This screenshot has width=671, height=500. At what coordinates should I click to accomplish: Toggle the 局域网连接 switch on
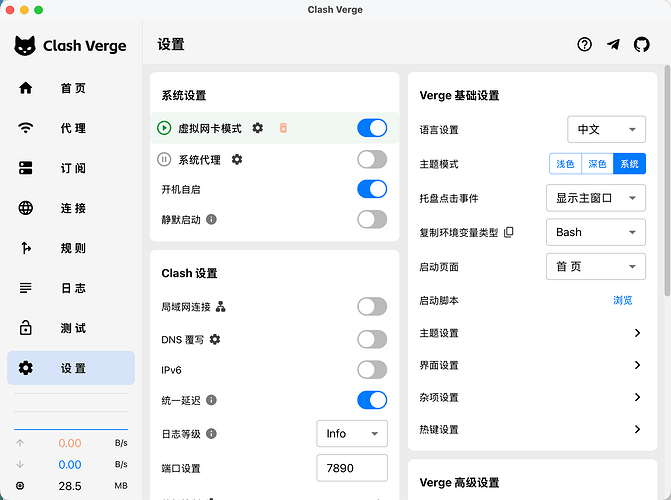point(372,307)
